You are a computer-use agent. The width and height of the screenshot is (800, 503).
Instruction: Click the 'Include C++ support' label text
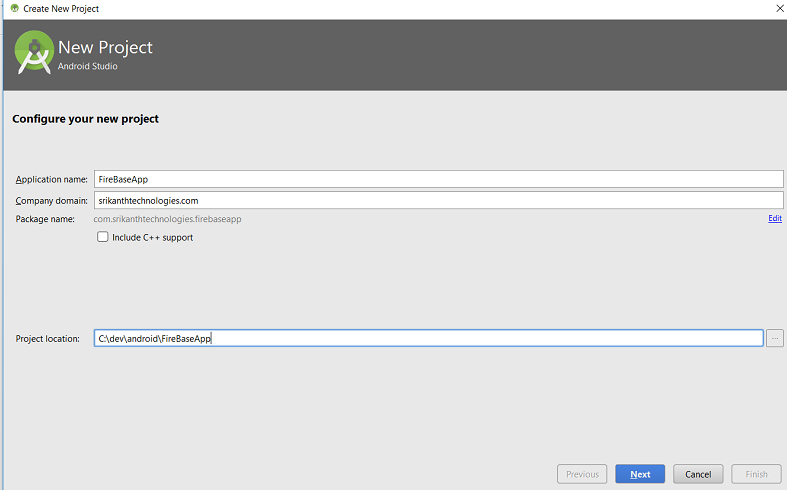click(153, 238)
